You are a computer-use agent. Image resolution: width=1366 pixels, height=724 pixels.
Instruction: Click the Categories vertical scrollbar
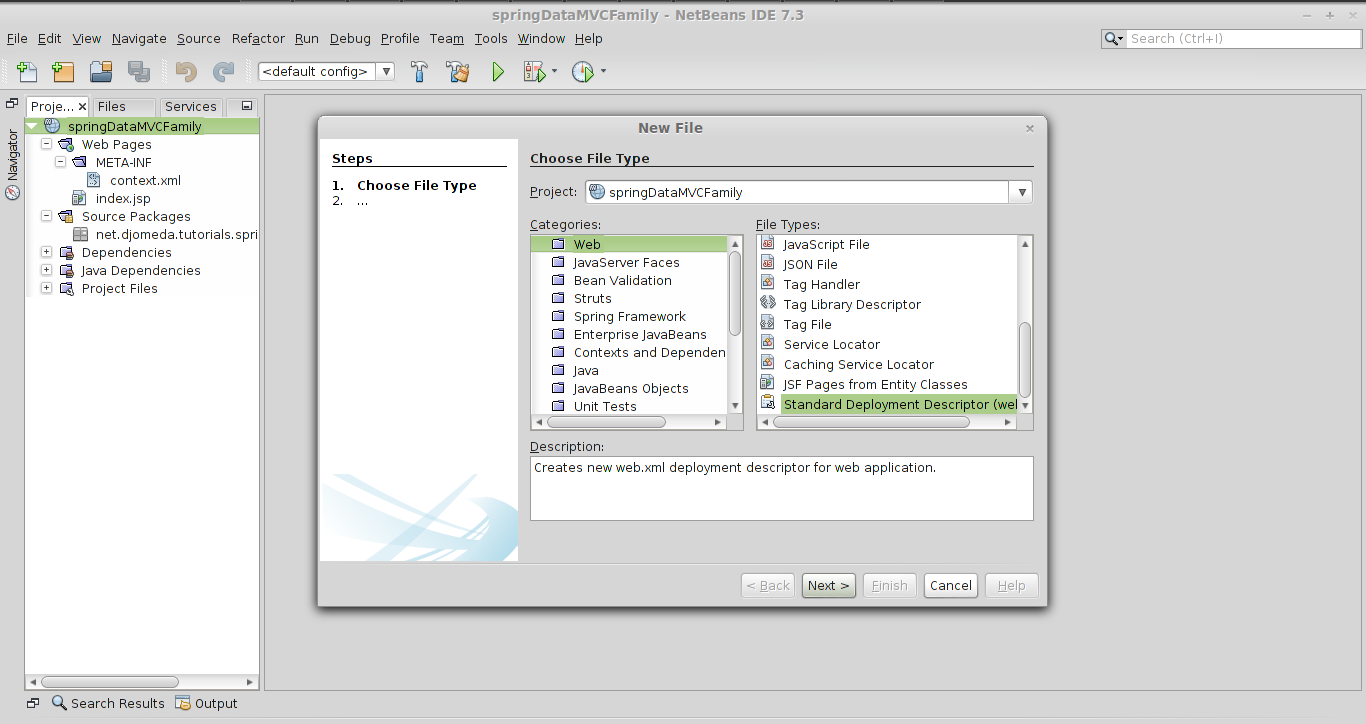click(x=736, y=292)
